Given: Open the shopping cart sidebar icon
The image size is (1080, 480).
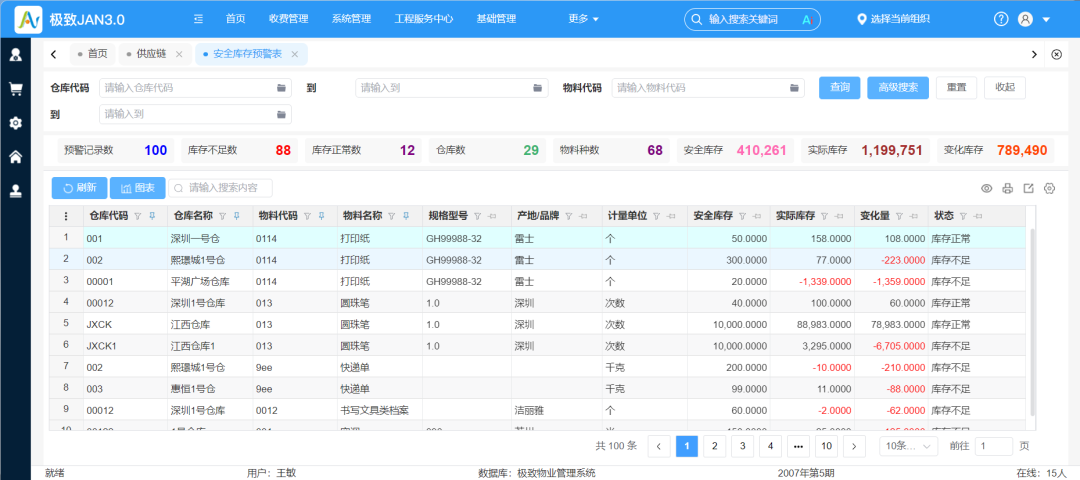Looking at the screenshot, I should click(15, 89).
